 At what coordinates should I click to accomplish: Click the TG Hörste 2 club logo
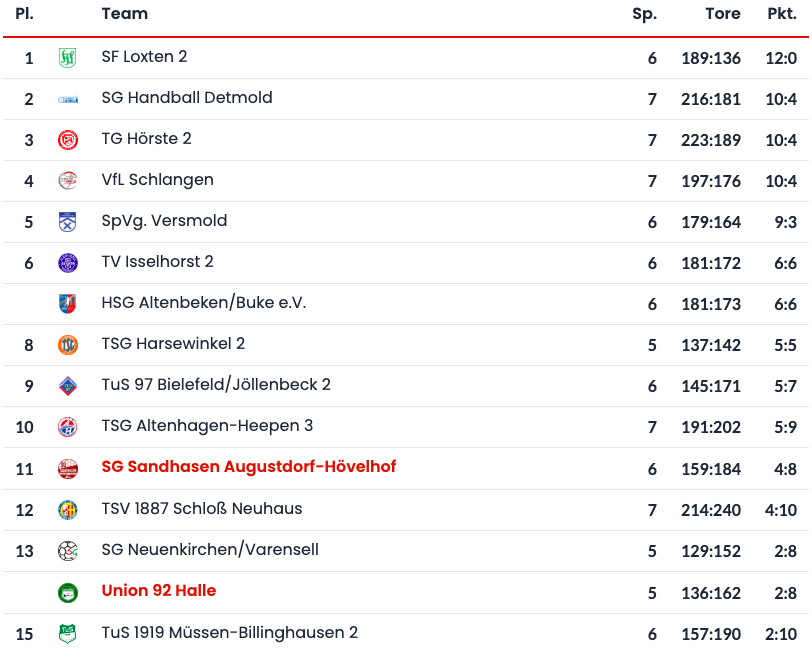pyautogui.click(x=67, y=140)
